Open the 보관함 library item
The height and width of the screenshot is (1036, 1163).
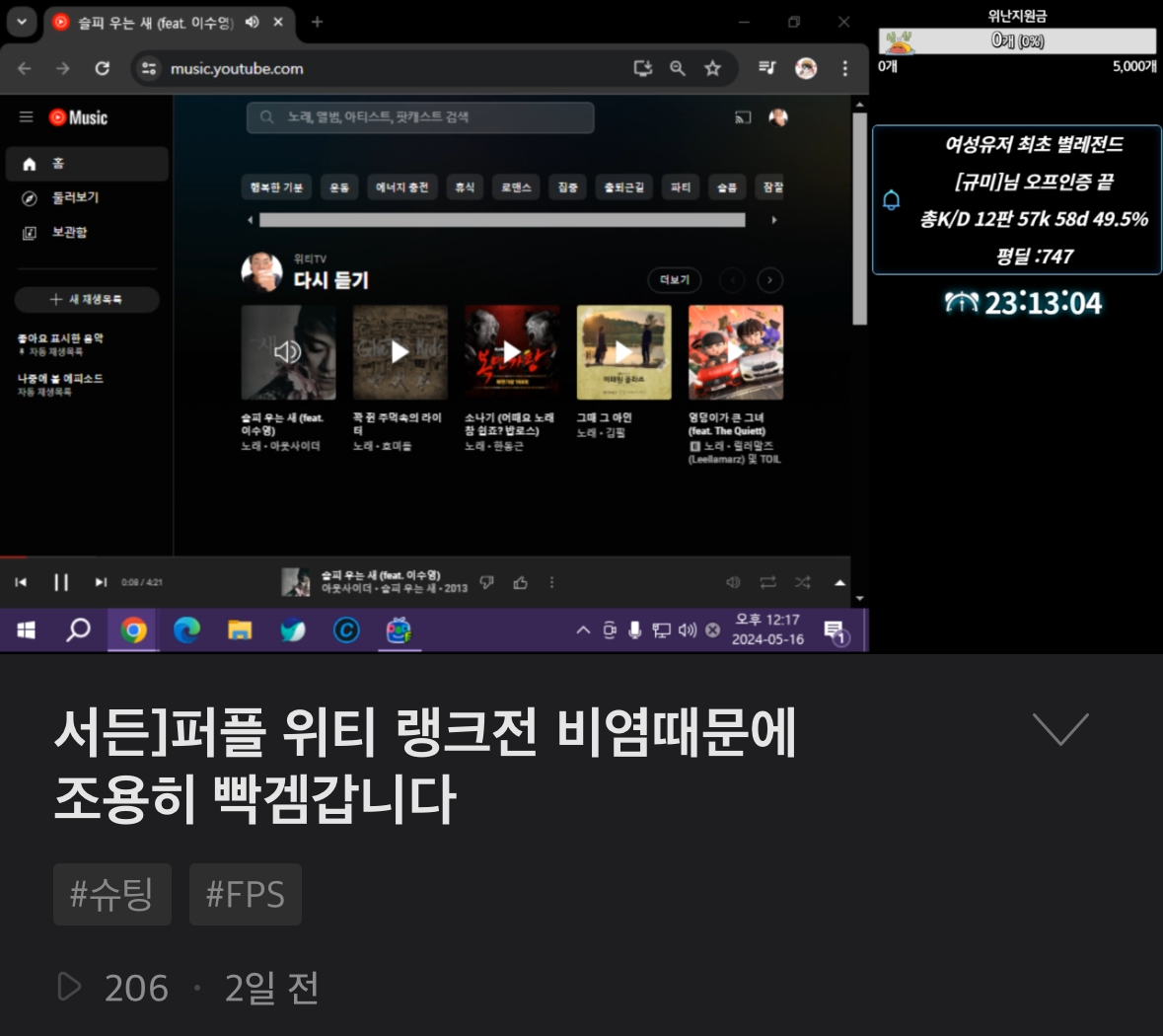(69, 232)
